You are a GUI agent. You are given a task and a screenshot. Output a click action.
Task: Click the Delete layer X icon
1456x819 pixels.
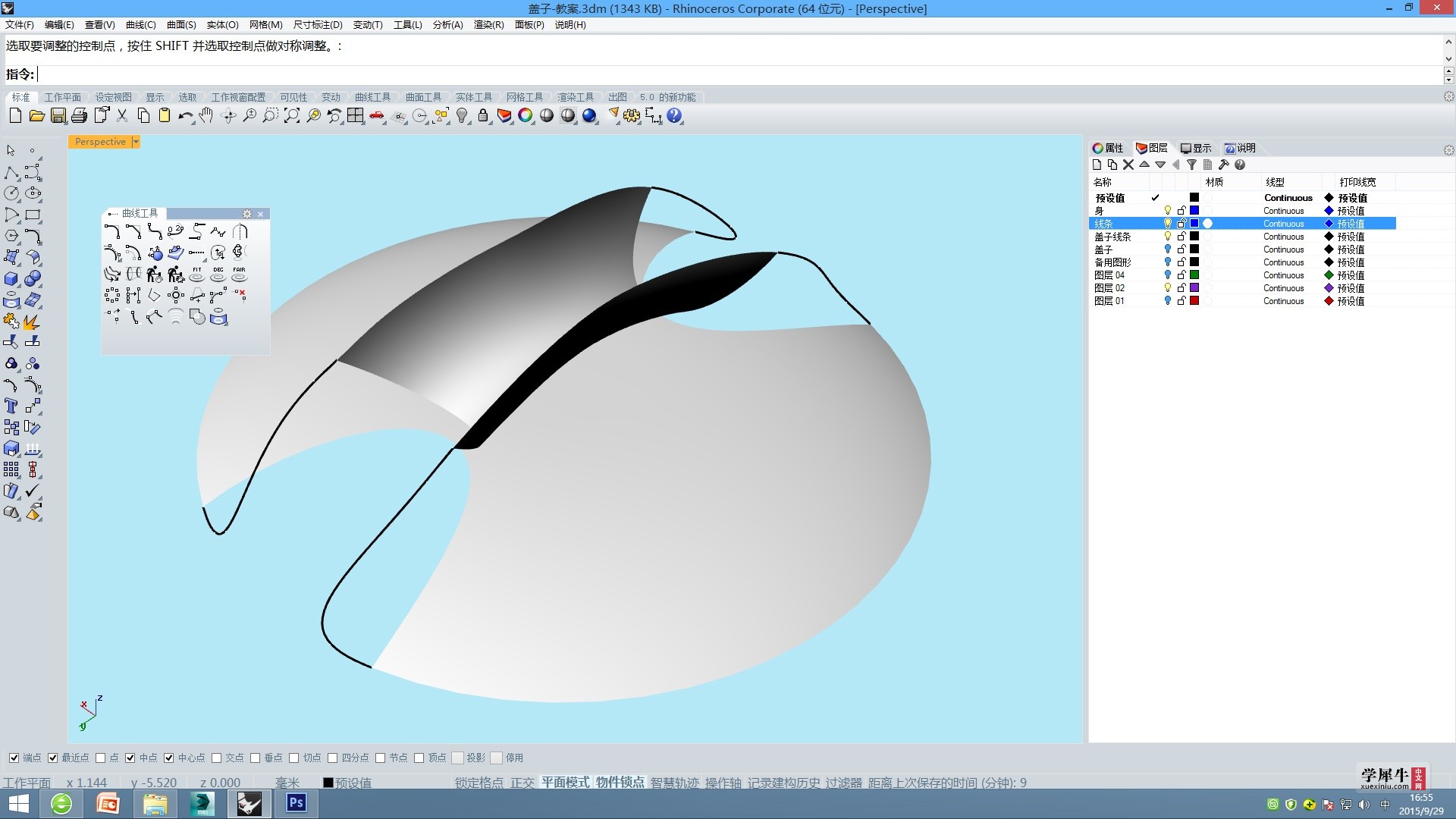(1128, 165)
